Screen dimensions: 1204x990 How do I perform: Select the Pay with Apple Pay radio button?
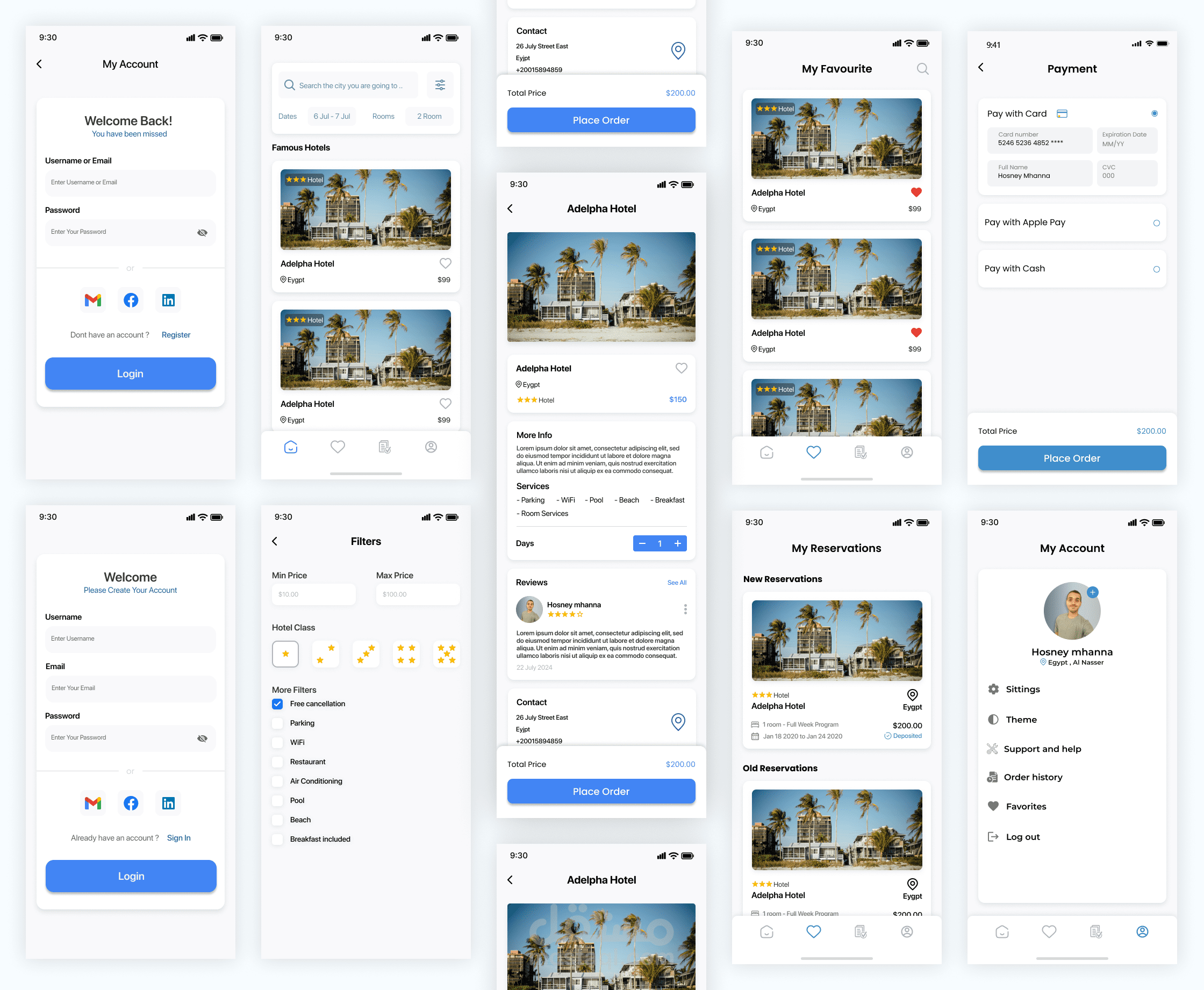1156,222
